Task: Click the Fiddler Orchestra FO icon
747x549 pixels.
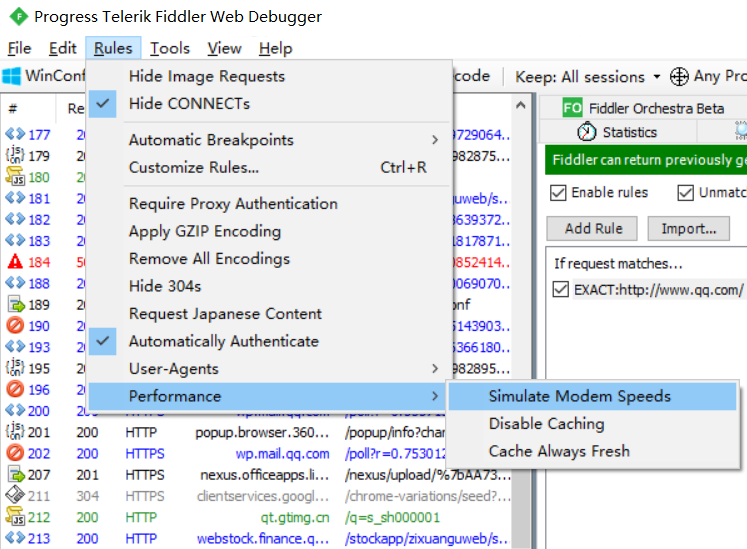Action: tap(572, 108)
